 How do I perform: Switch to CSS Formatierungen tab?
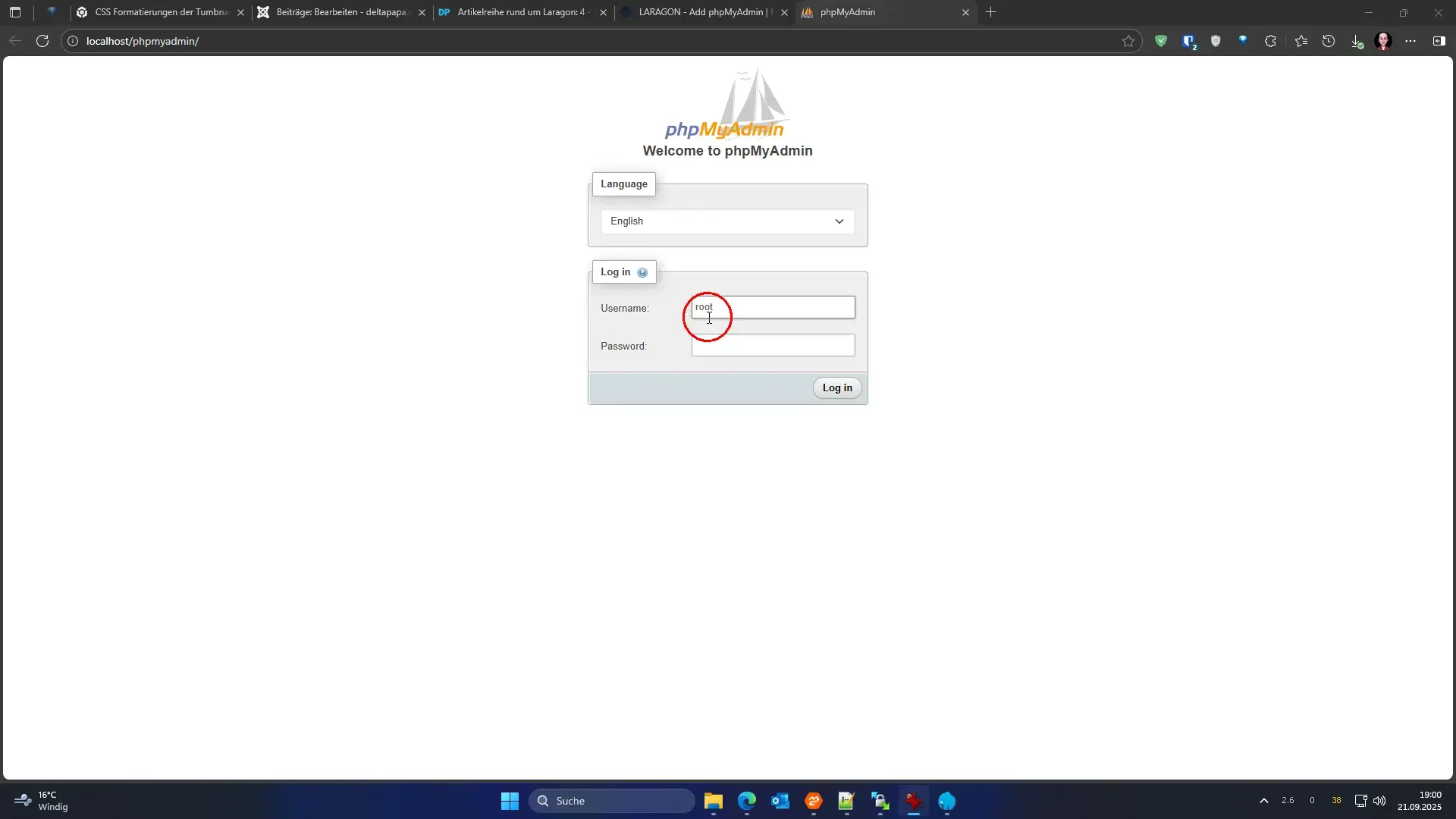[161, 12]
